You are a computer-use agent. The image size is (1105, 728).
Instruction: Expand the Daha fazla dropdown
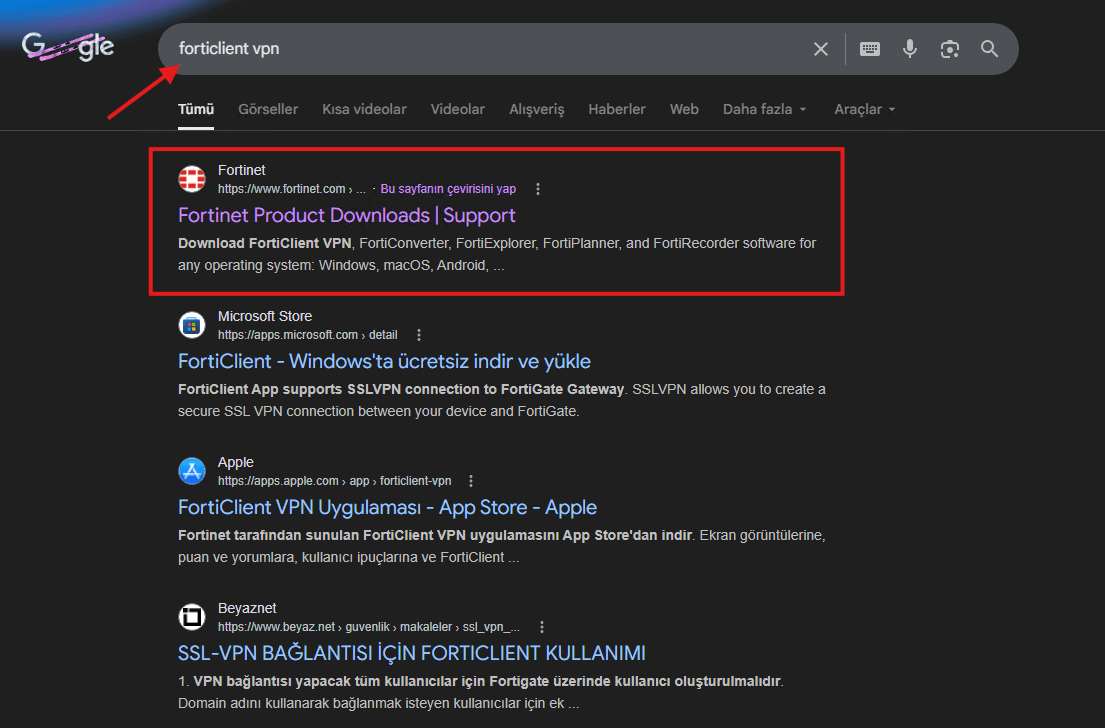coord(765,109)
